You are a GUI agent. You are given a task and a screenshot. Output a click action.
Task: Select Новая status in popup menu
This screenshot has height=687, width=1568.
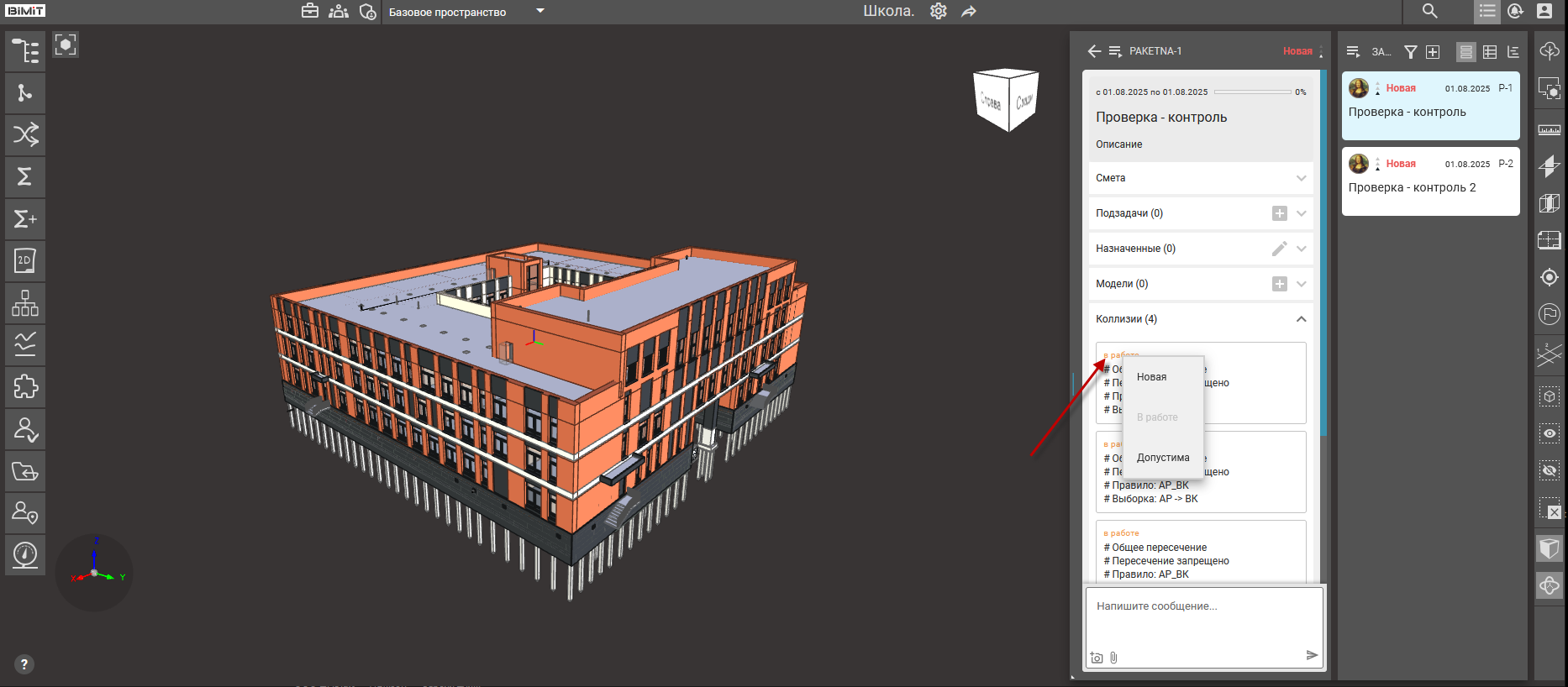1152,377
